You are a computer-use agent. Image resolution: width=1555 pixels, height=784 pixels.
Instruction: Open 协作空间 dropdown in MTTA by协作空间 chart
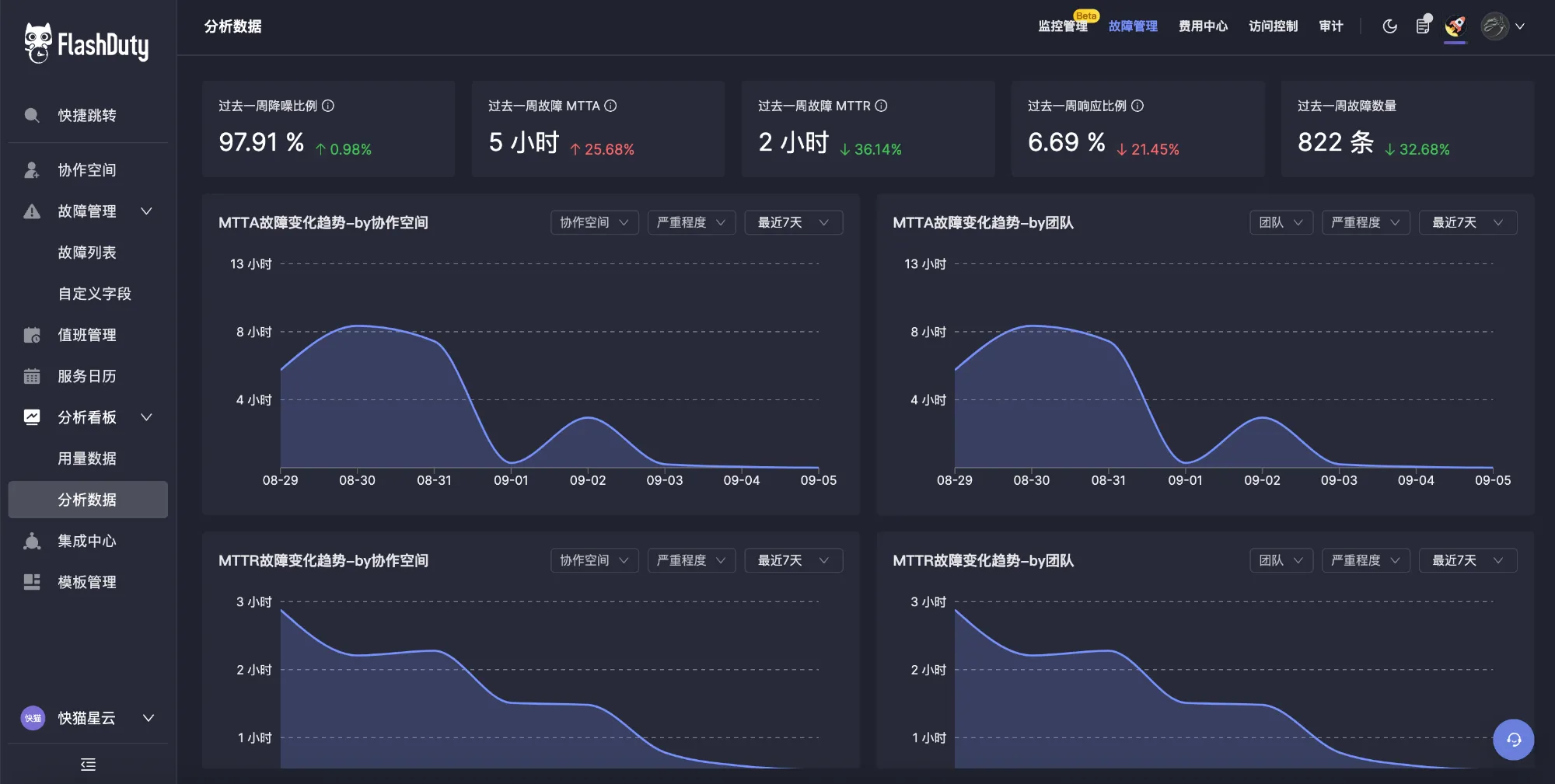(x=595, y=222)
